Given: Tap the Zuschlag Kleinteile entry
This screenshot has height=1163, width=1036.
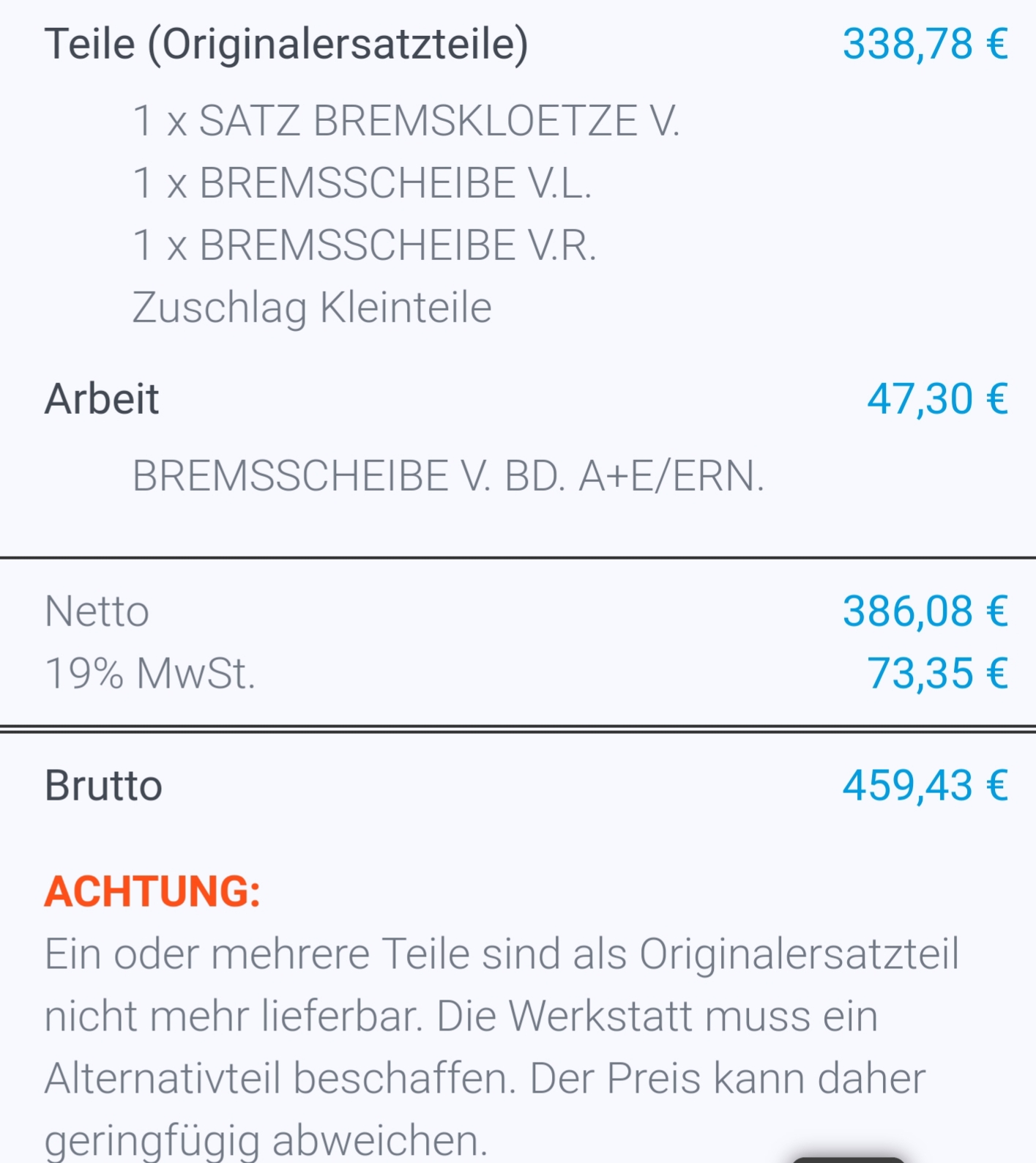Looking at the screenshot, I should [x=312, y=308].
